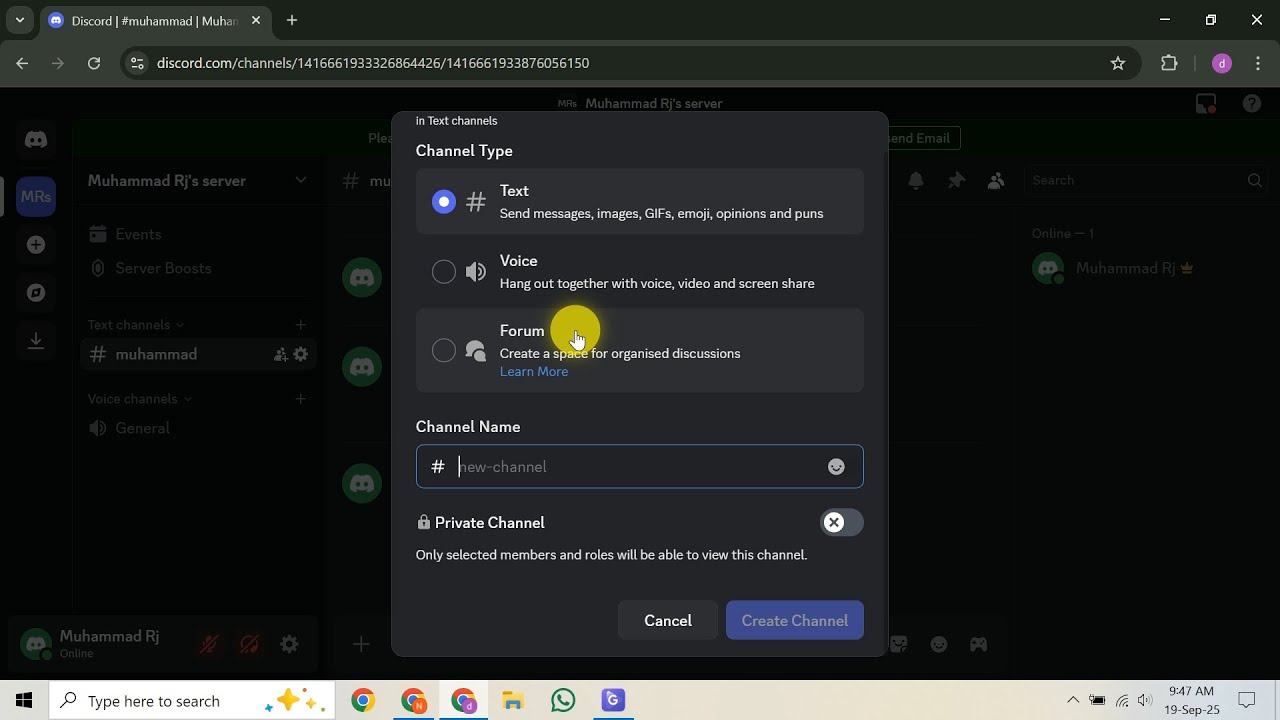Open pinned messages icon
This screenshot has height=720, width=1280.
point(956,181)
